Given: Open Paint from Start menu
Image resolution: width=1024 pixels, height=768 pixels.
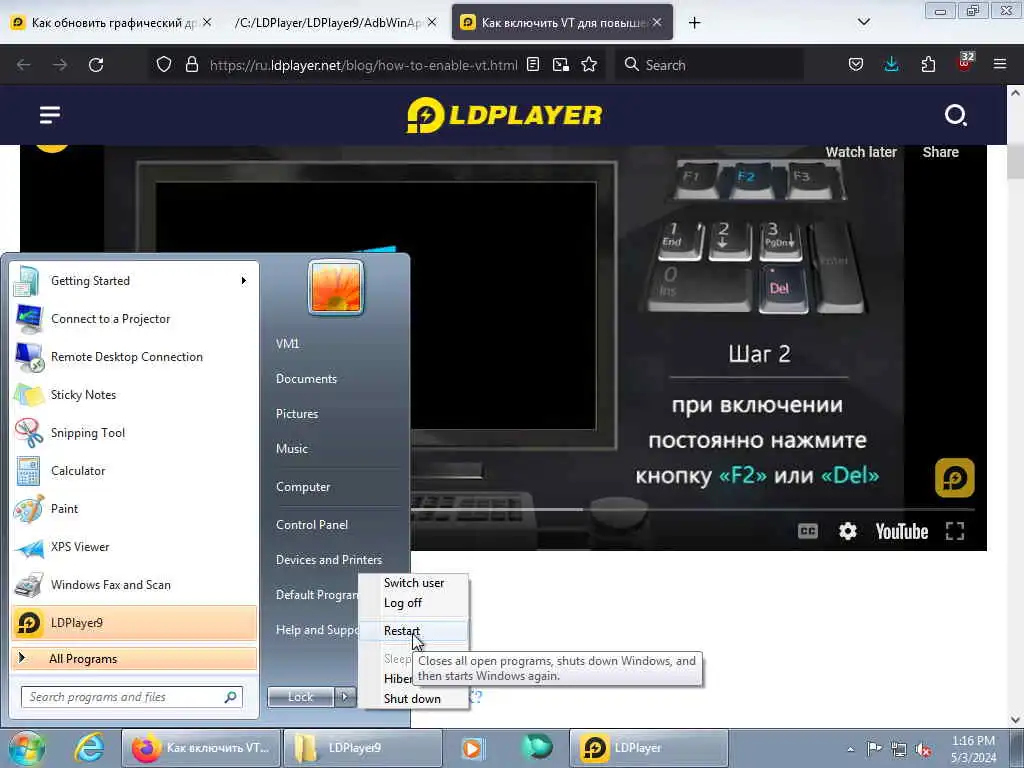Looking at the screenshot, I should coord(134,509).
